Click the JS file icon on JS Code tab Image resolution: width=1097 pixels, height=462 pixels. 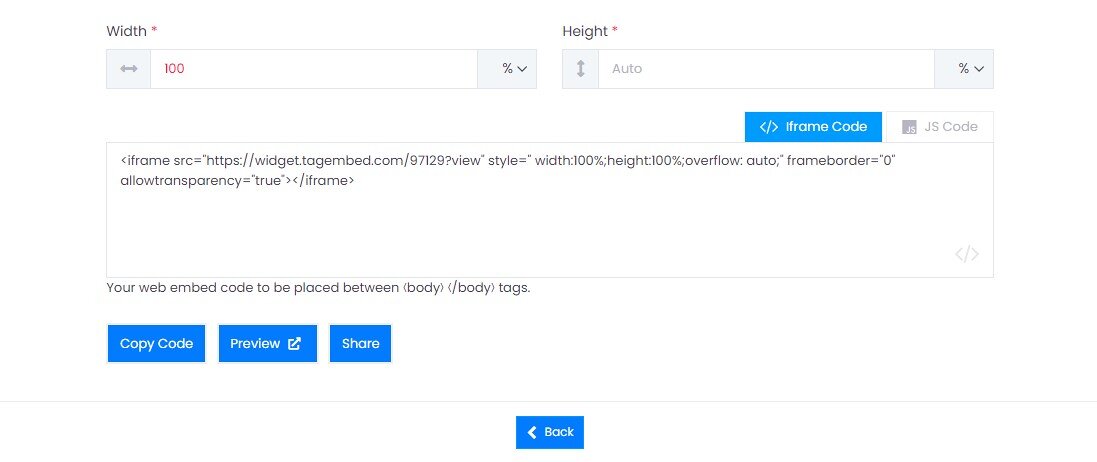(x=909, y=127)
